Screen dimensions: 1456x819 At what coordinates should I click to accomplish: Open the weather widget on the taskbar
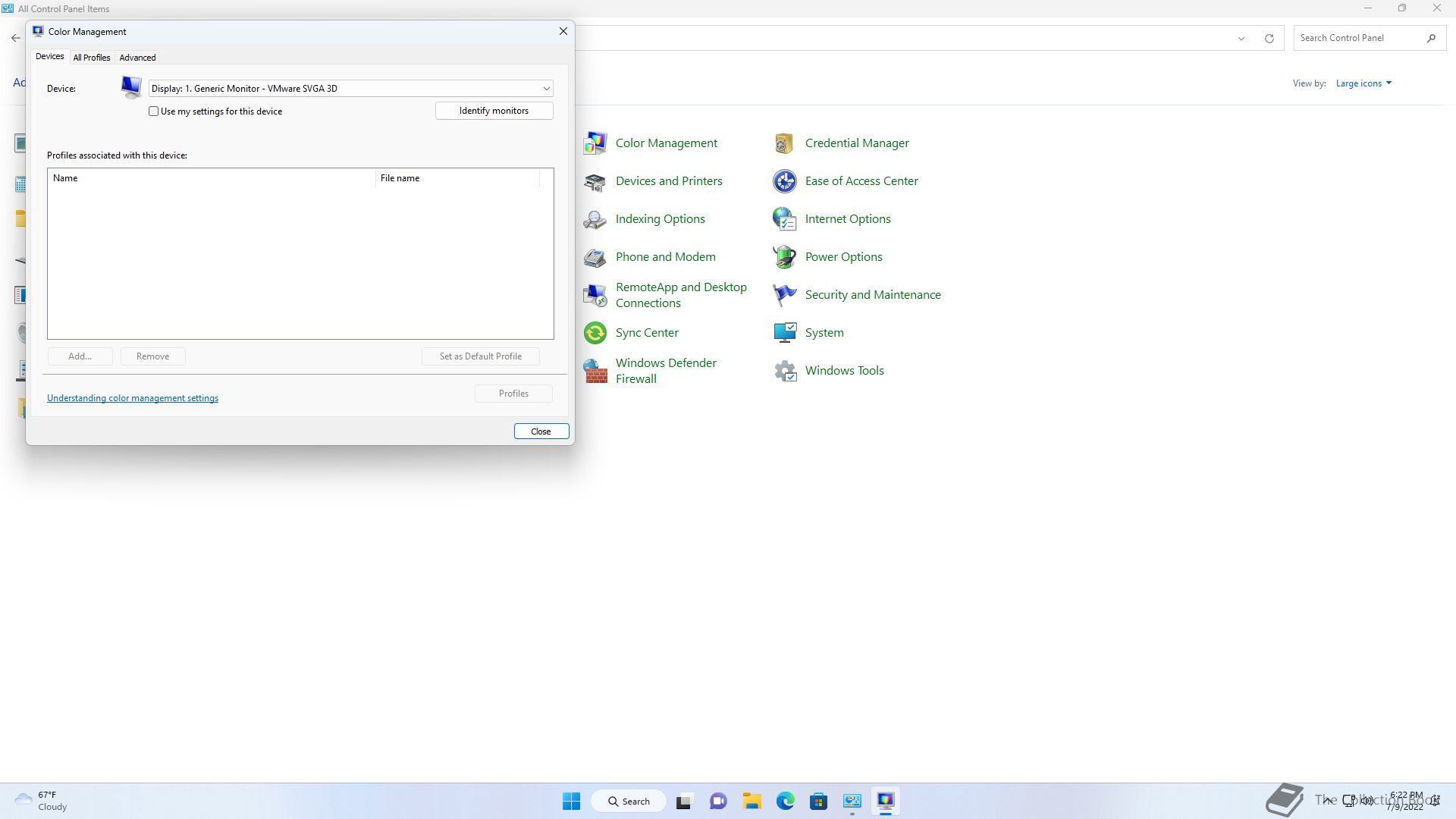[42, 801]
